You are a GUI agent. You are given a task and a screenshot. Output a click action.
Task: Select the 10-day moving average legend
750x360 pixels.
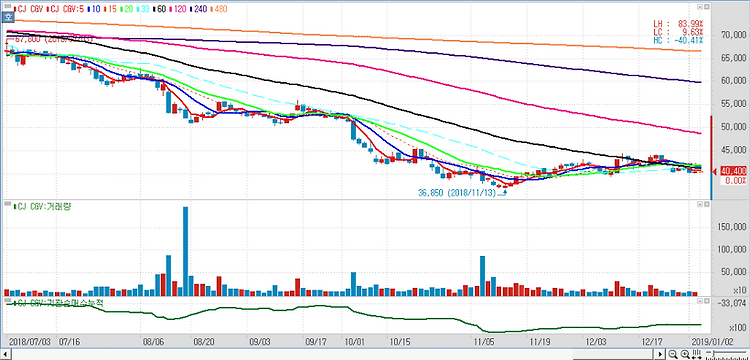[x=95, y=9]
